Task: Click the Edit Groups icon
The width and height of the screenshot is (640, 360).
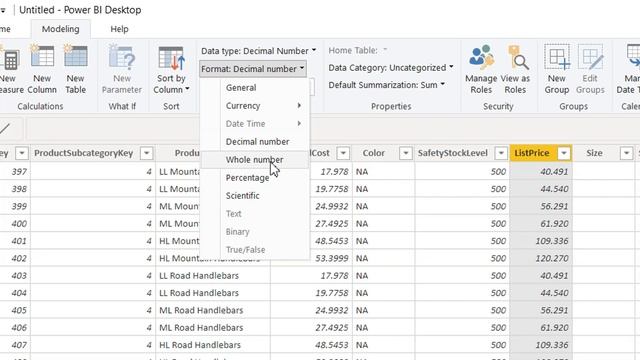Action: click(x=590, y=57)
